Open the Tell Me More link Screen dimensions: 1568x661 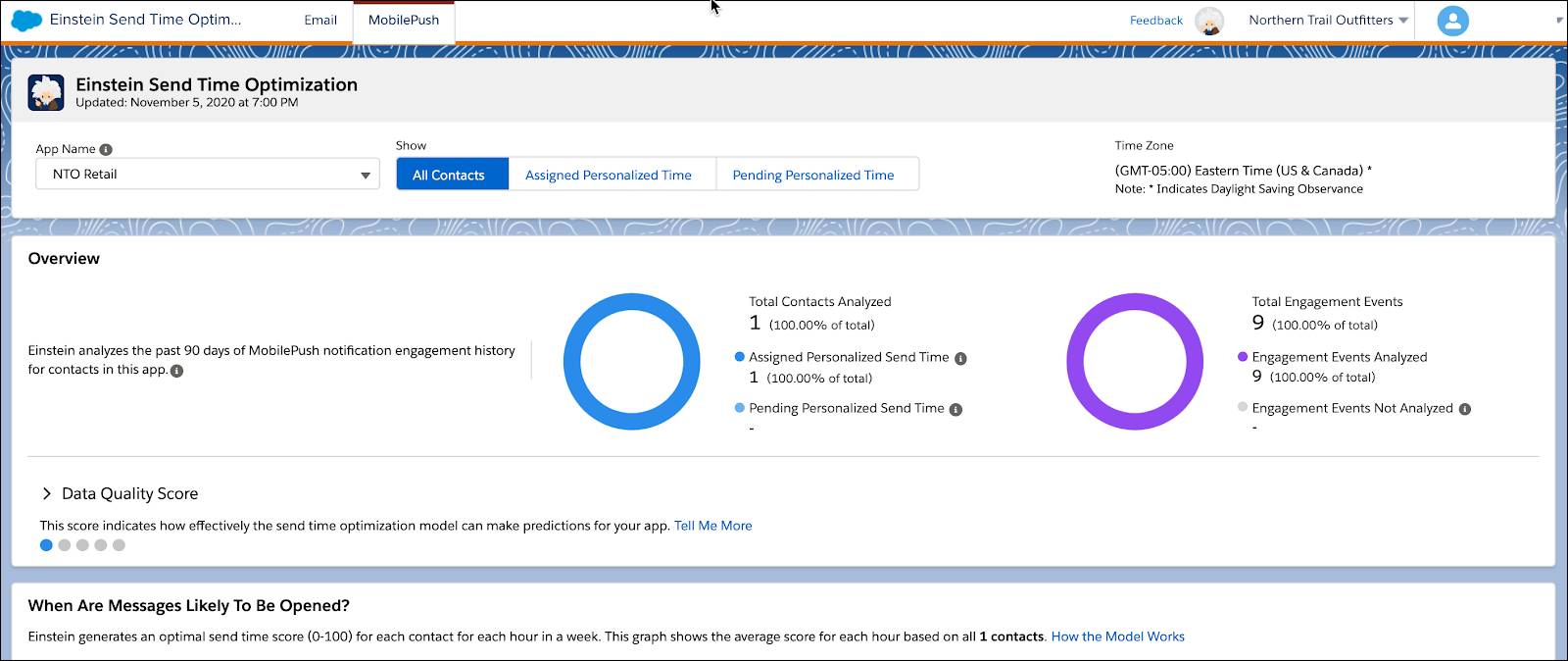(713, 526)
